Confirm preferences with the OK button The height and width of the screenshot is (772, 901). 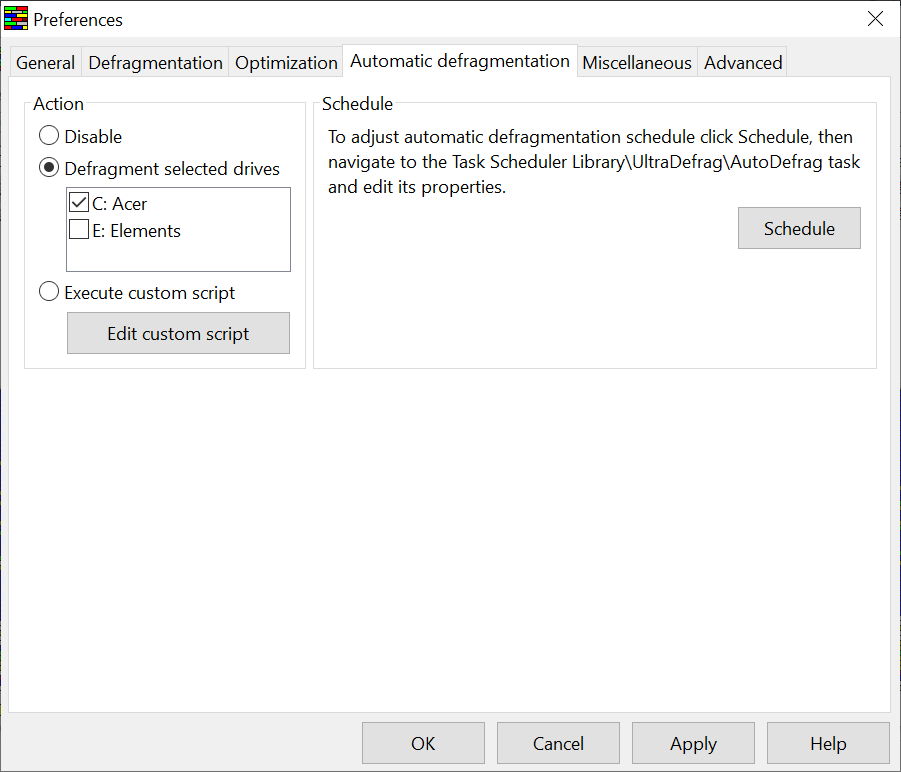pyautogui.click(x=423, y=743)
